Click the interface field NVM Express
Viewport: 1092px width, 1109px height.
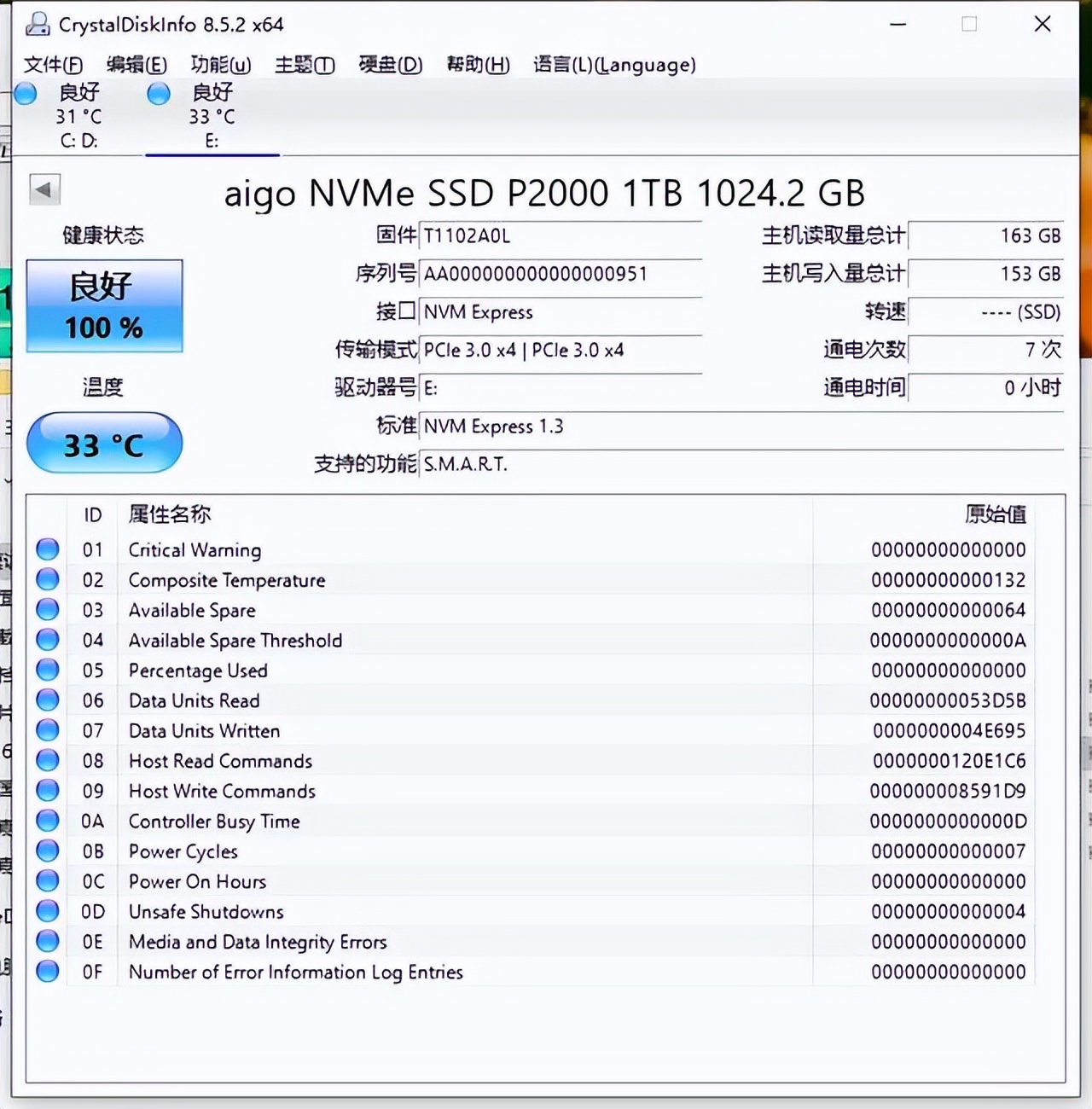(561, 312)
